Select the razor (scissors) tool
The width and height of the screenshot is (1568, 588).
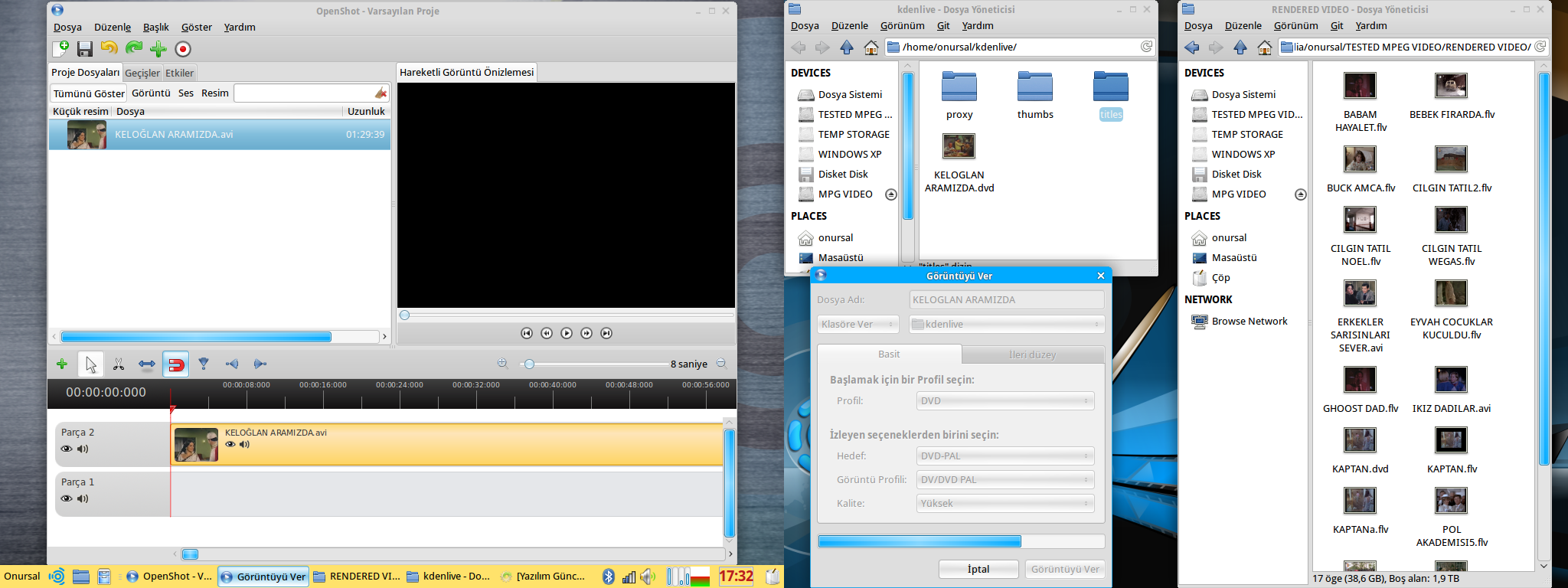coord(119,364)
